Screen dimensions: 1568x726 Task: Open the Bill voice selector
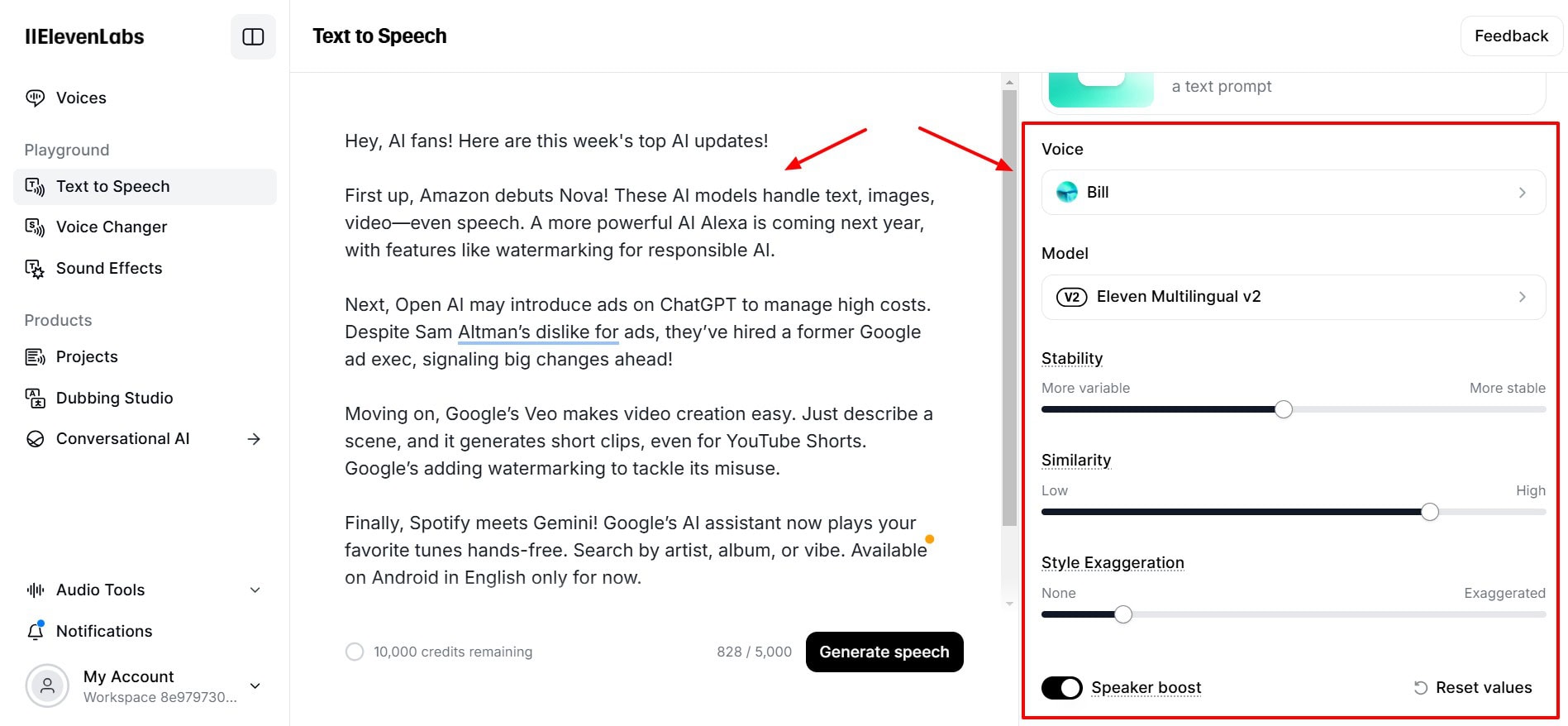[x=1293, y=193]
